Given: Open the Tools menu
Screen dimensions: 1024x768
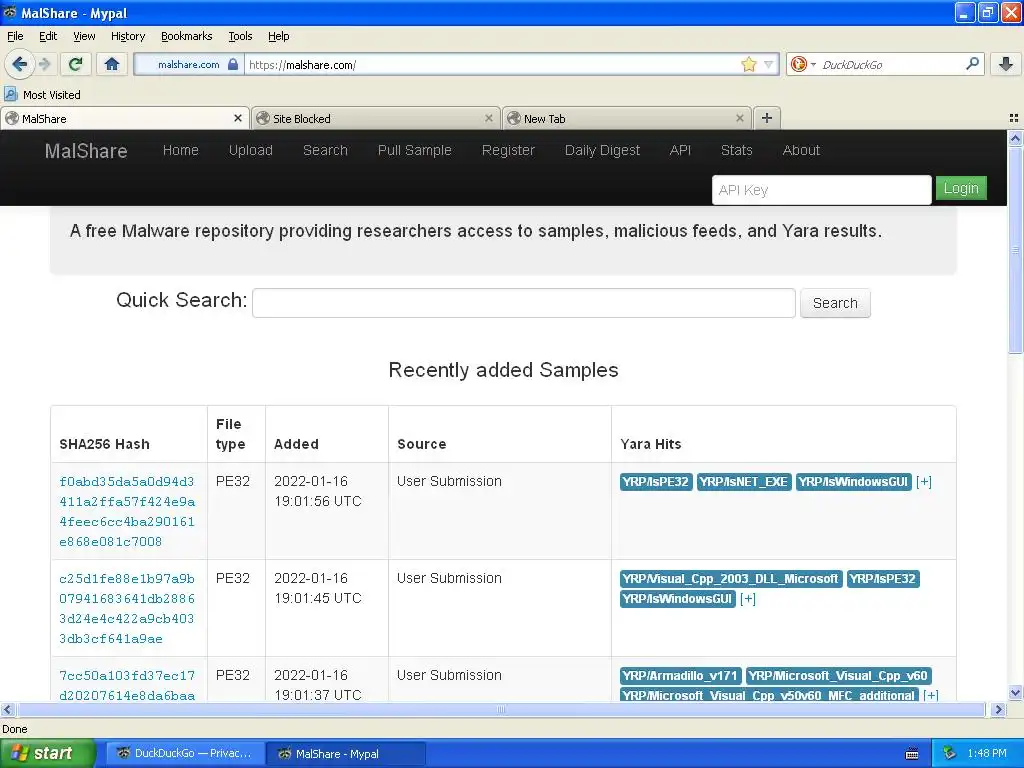Looking at the screenshot, I should click(x=240, y=36).
